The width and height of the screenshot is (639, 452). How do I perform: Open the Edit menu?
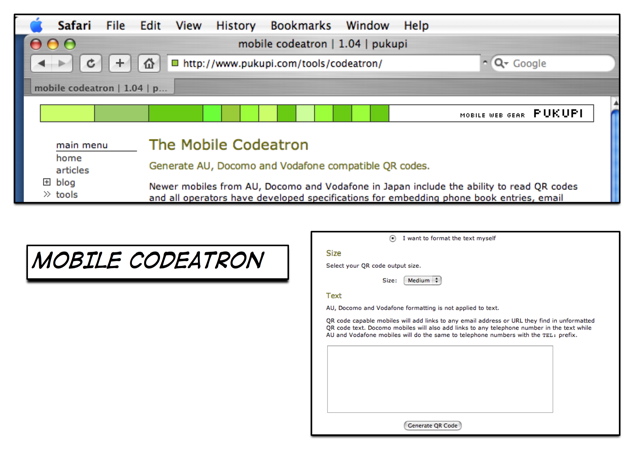(150, 26)
